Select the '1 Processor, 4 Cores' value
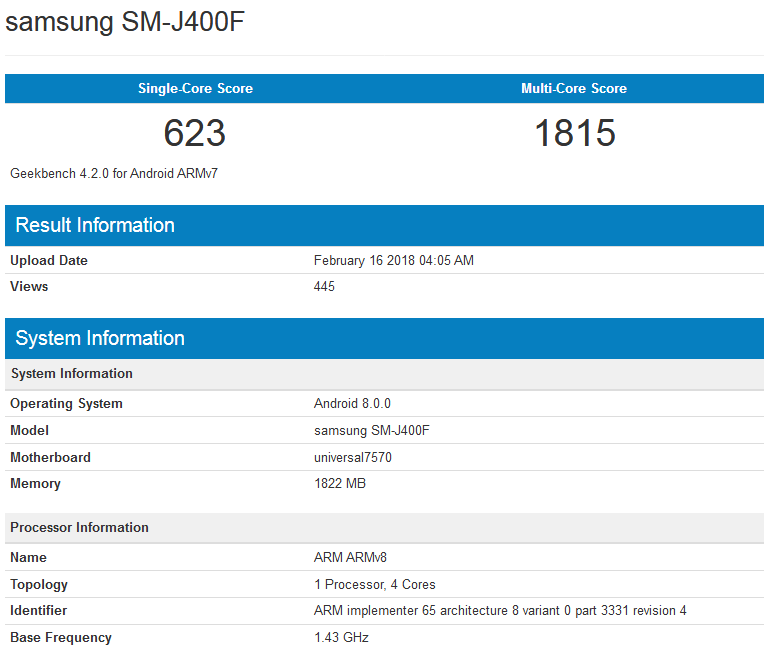This screenshot has height=649, width=767. (x=375, y=584)
